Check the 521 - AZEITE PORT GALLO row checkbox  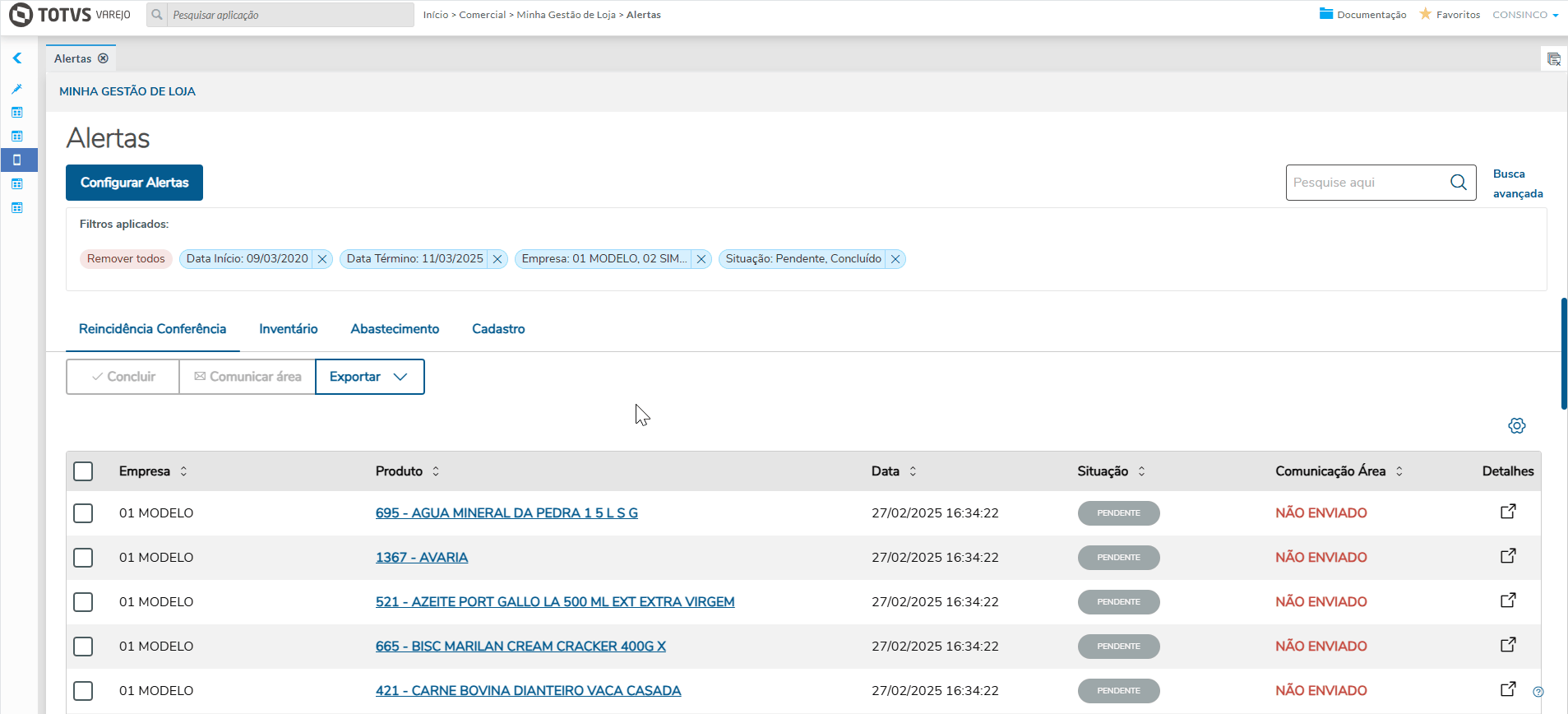pos(83,602)
